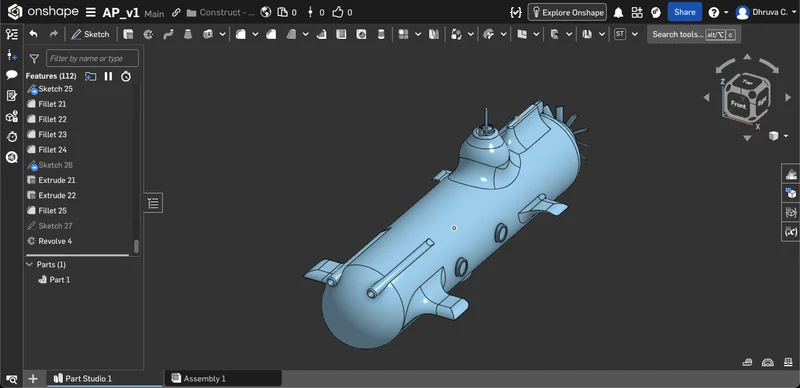Start a new Sketch

pyautogui.click(x=90, y=34)
